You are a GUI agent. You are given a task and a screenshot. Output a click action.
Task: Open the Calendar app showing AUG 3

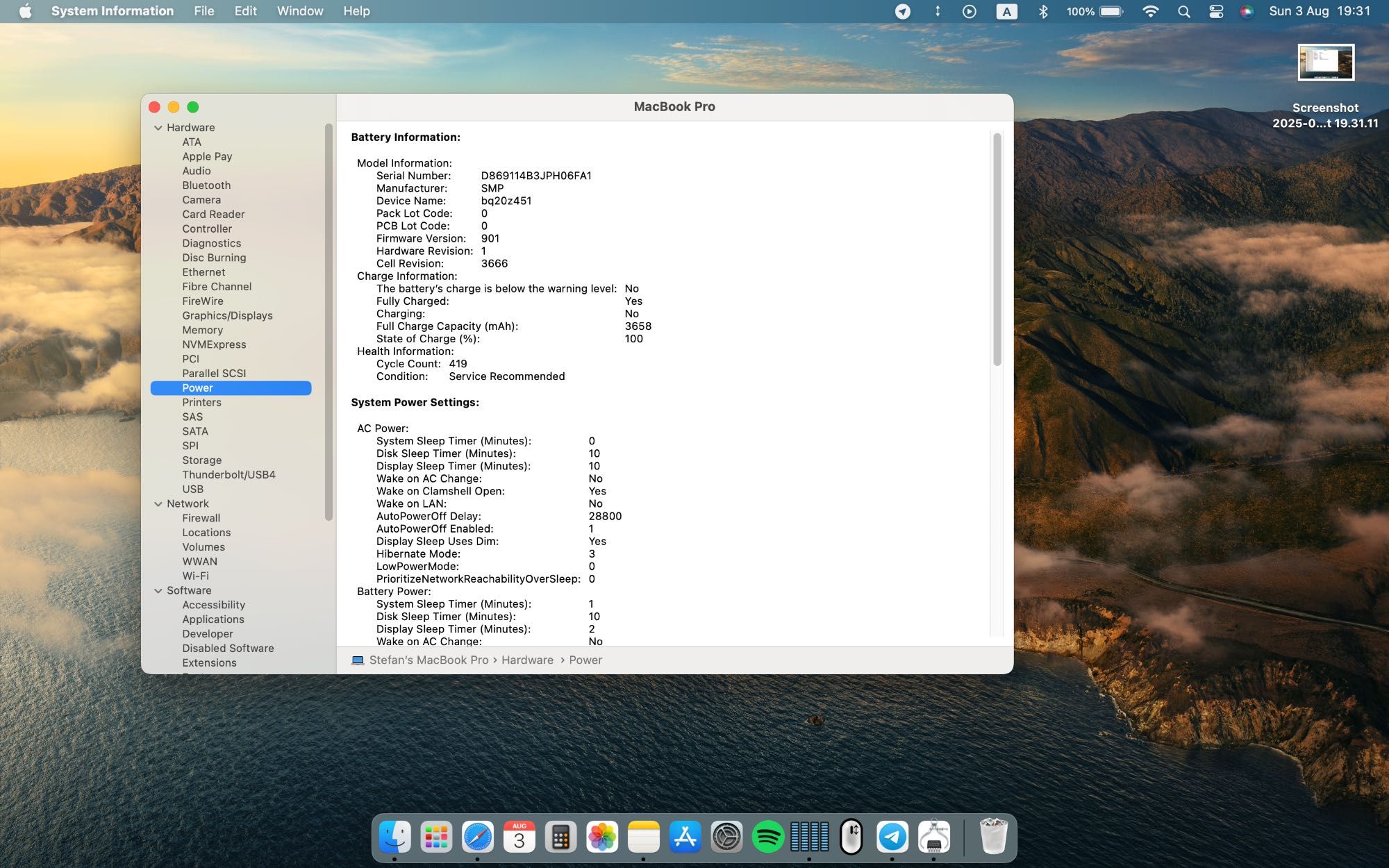coord(519,837)
